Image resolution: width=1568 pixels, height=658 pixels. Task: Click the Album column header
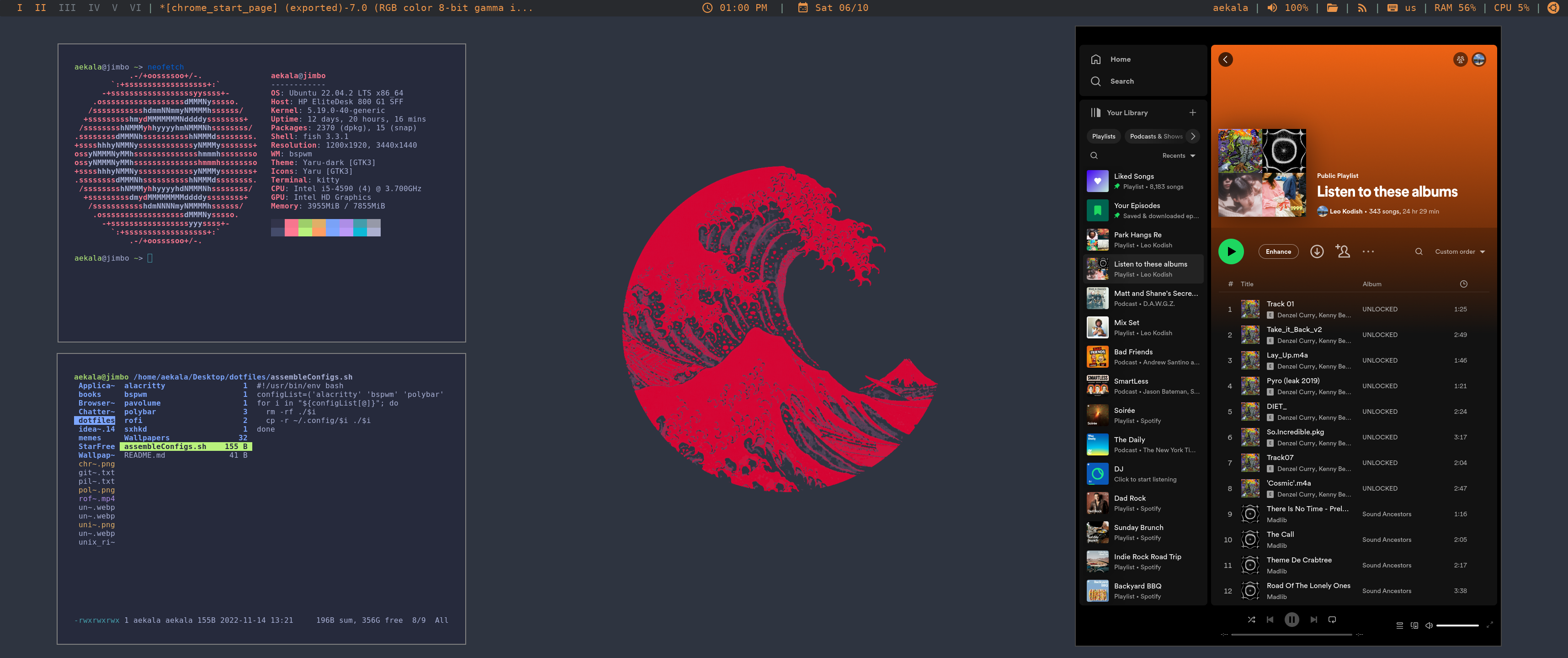(x=1371, y=284)
